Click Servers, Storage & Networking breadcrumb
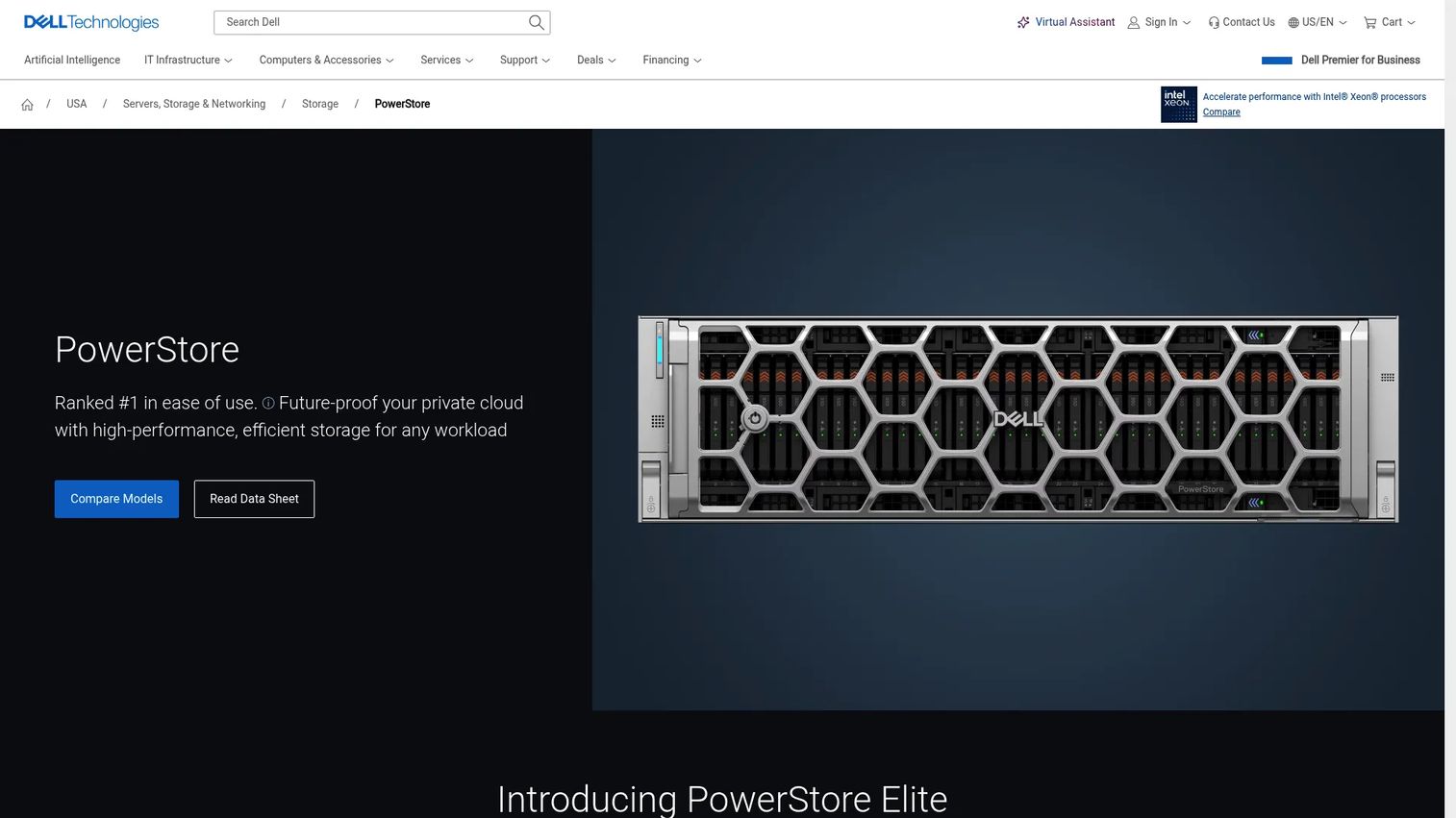The width and height of the screenshot is (1456, 818). tap(194, 104)
